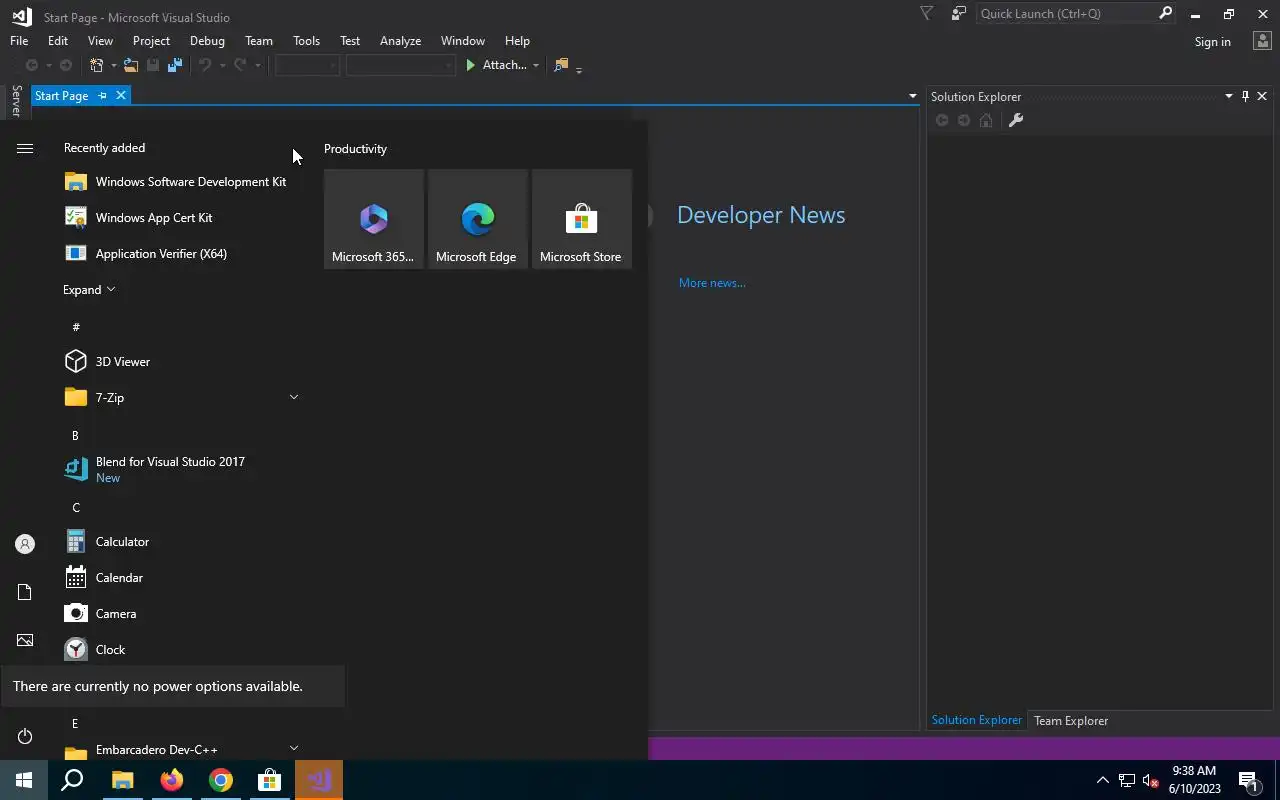Viewport: 1280px width, 800px height.
Task: Click the Windows Start button
Action: [24, 780]
